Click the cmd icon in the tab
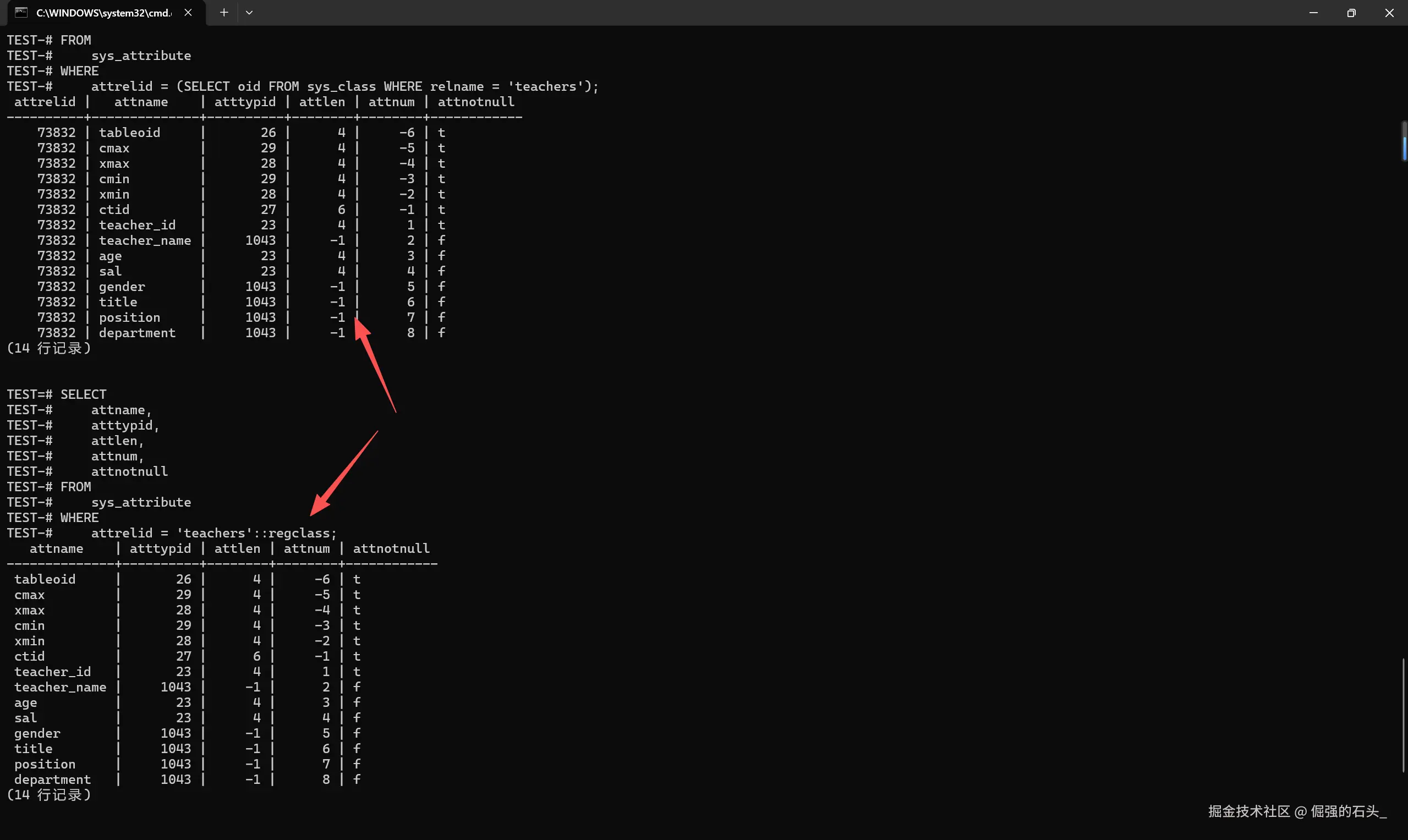Image resolution: width=1408 pixels, height=840 pixels. pyautogui.click(x=21, y=13)
